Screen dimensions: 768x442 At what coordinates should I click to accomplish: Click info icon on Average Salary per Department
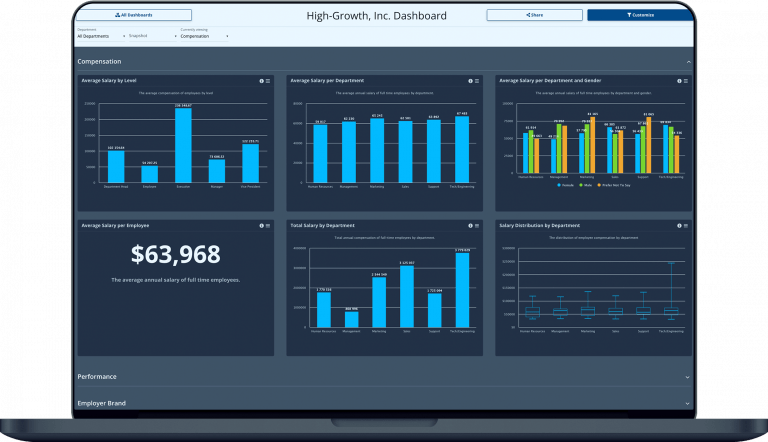click(470, 81)
